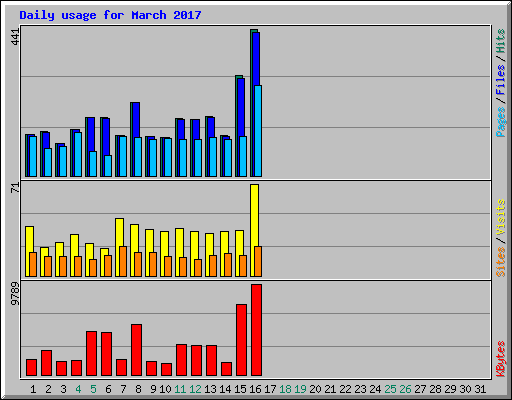The height and width of the screenshot is (400, 512).
Task: Click day 29 on the x-axis
Action: click(450, 389)
